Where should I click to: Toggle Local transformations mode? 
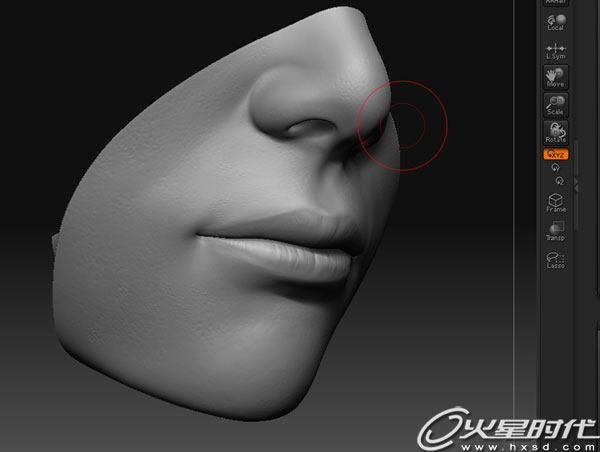(x=556, y=22)
